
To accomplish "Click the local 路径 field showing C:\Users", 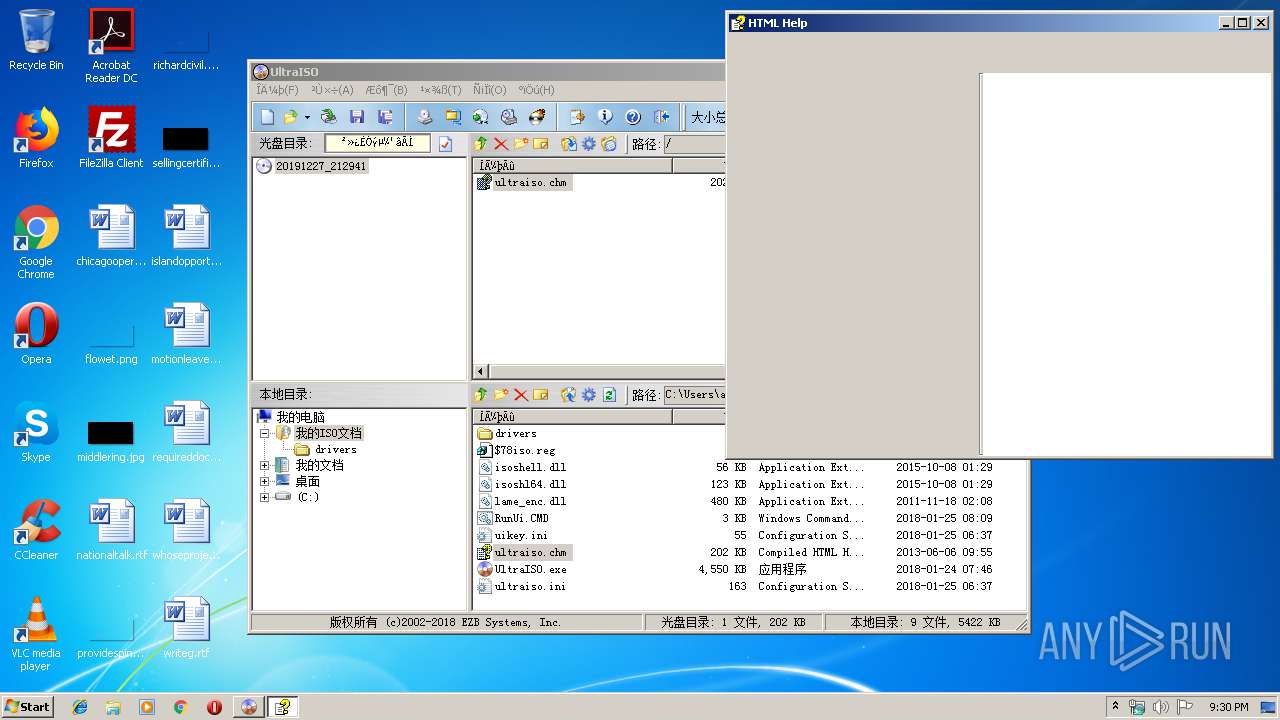I will tap(694, 395).
